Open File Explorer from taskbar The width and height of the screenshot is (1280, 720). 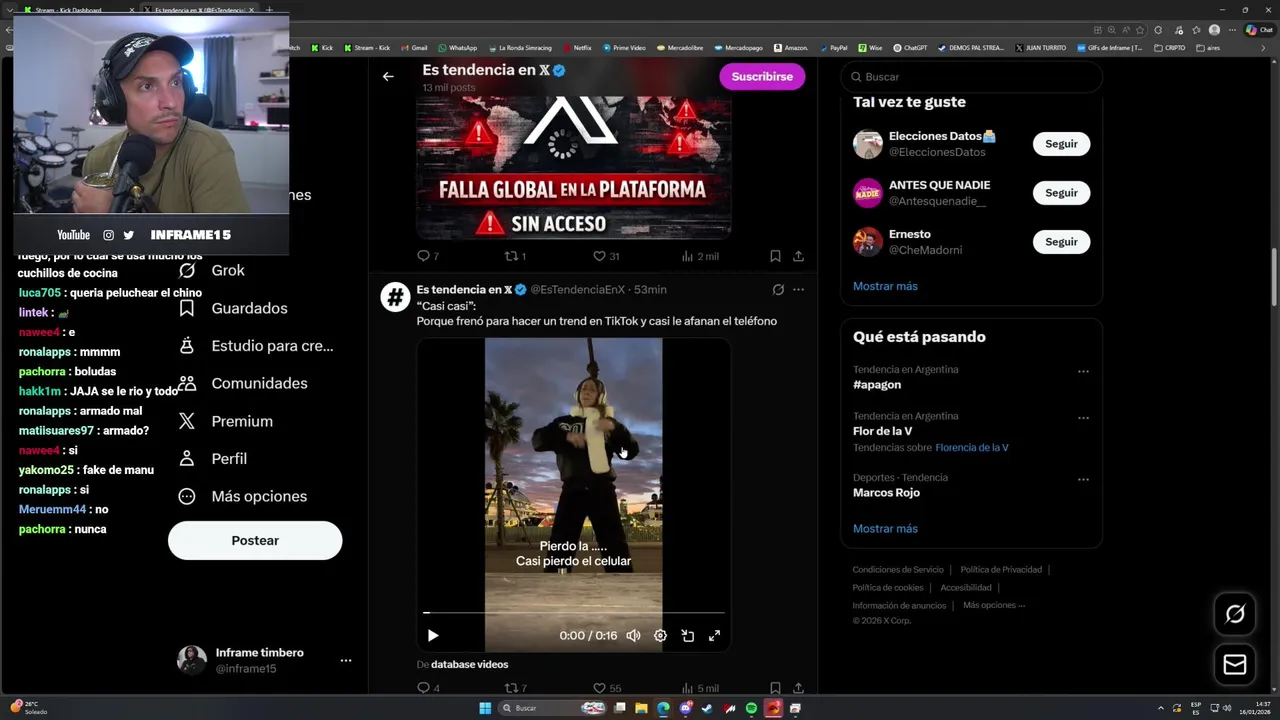tap(641, 708)
